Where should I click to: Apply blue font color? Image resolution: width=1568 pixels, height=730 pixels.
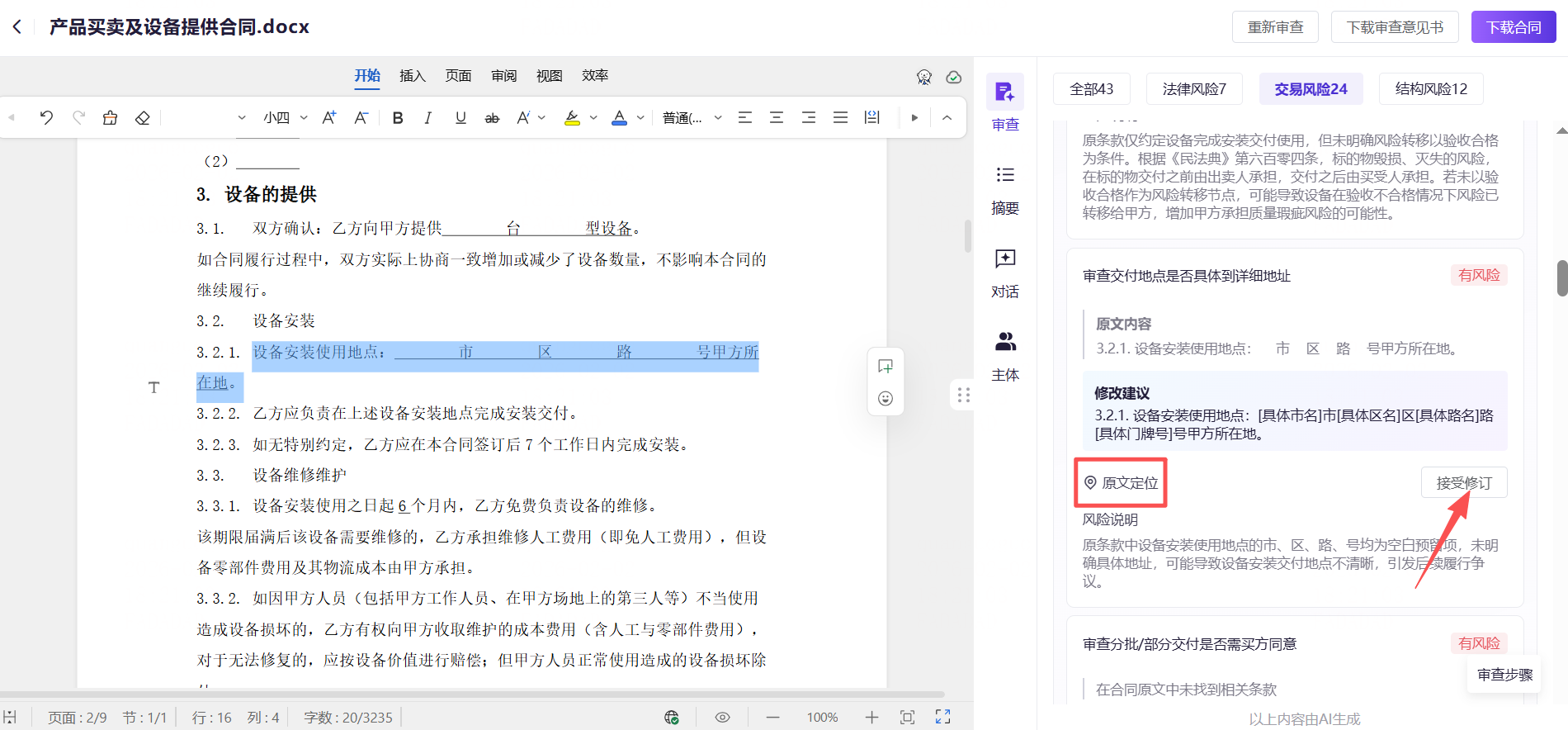(x=619, y=118)
